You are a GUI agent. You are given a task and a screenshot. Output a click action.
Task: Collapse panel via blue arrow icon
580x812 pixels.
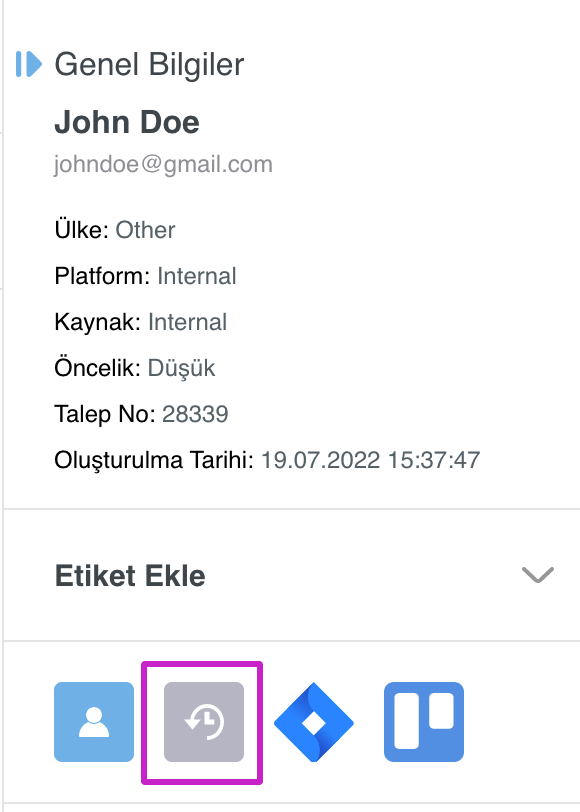pyautogui.click(x=28, y=64)
